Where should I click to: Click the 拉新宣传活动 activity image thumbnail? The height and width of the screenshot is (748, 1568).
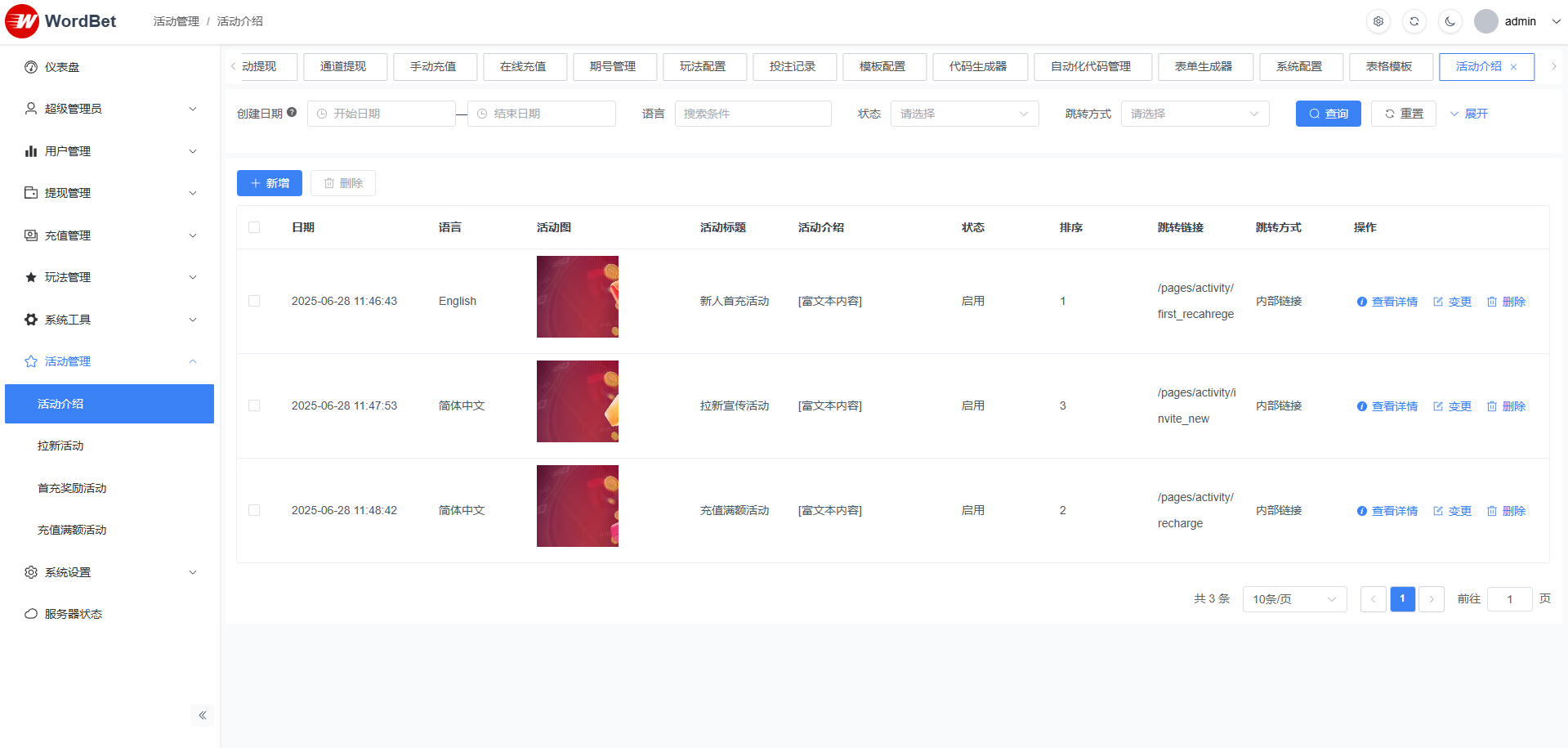(x=577, y=401)
